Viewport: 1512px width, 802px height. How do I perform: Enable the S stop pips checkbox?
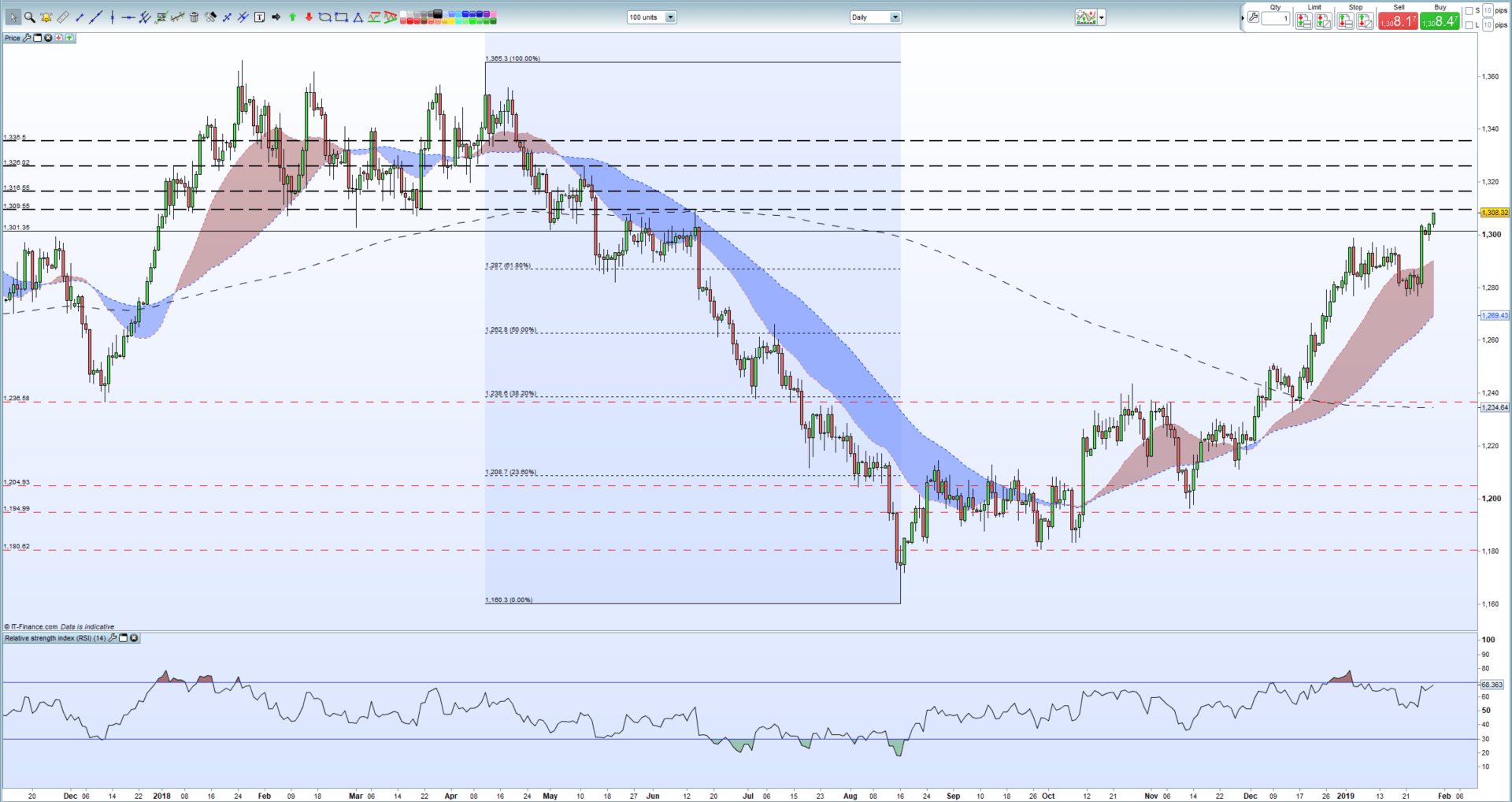[x=1469, y=11]
